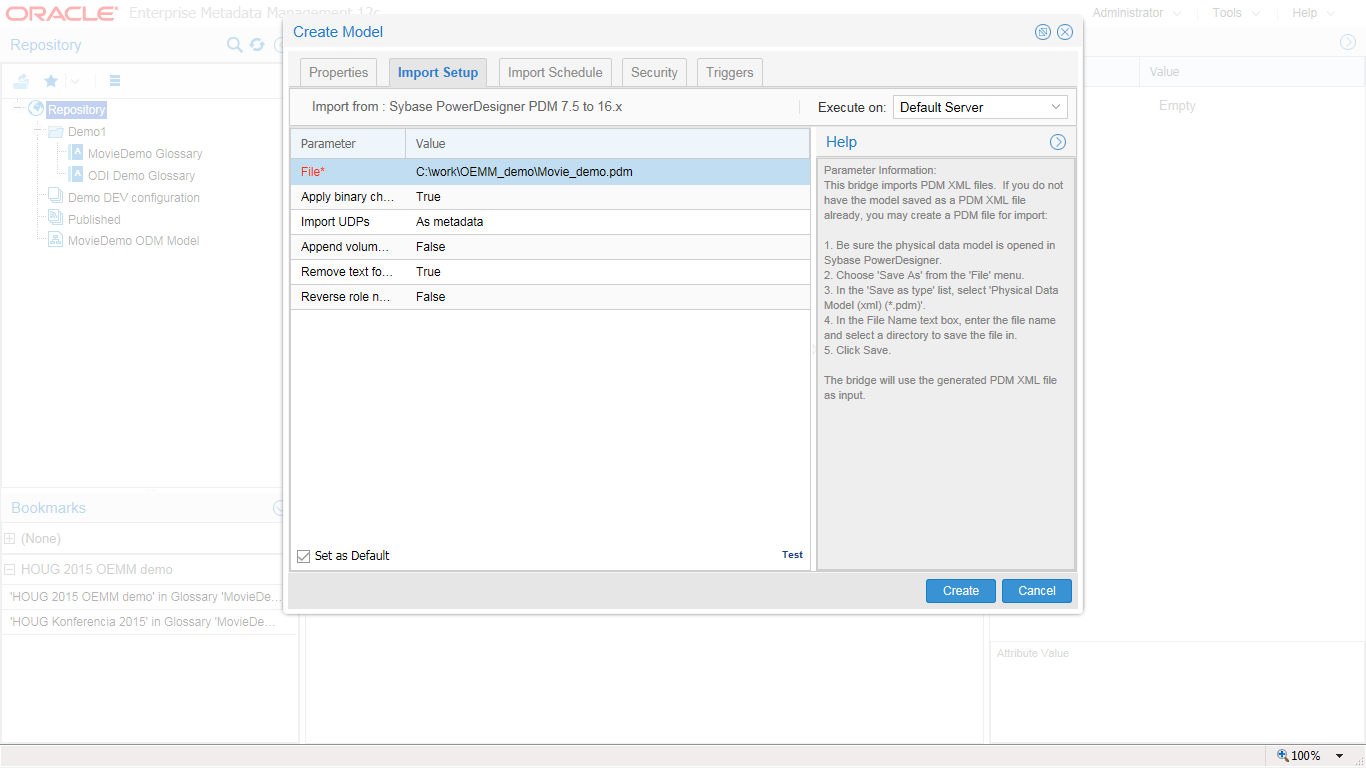Image resolution: width=1366 pixels, height=768 pixels.
Task: Click the Oracle logo
Action: click(62, 14)
